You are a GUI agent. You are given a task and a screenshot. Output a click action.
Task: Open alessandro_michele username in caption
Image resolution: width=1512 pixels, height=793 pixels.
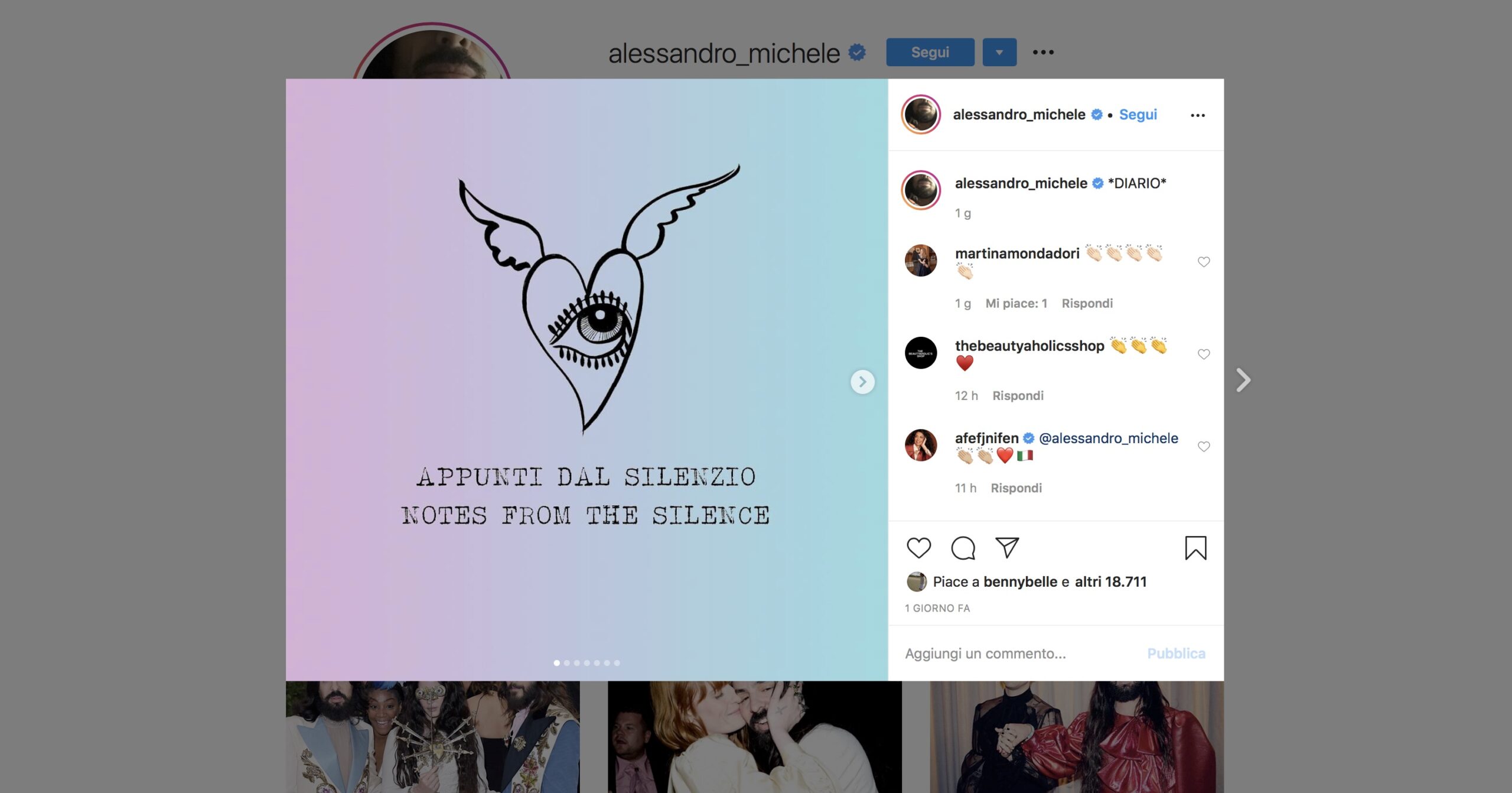[x=1021, y=183]
